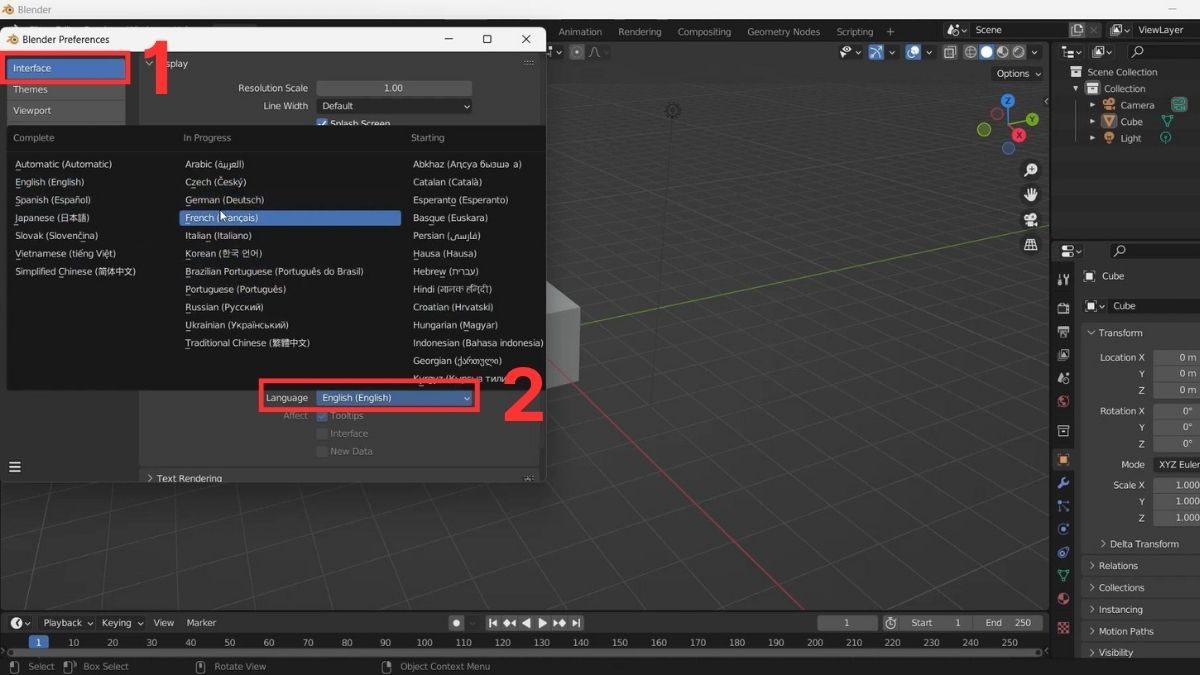Switch to the Animation workspace tab
The height and width of the screenshot is (675, 1200).
(580, 32)
